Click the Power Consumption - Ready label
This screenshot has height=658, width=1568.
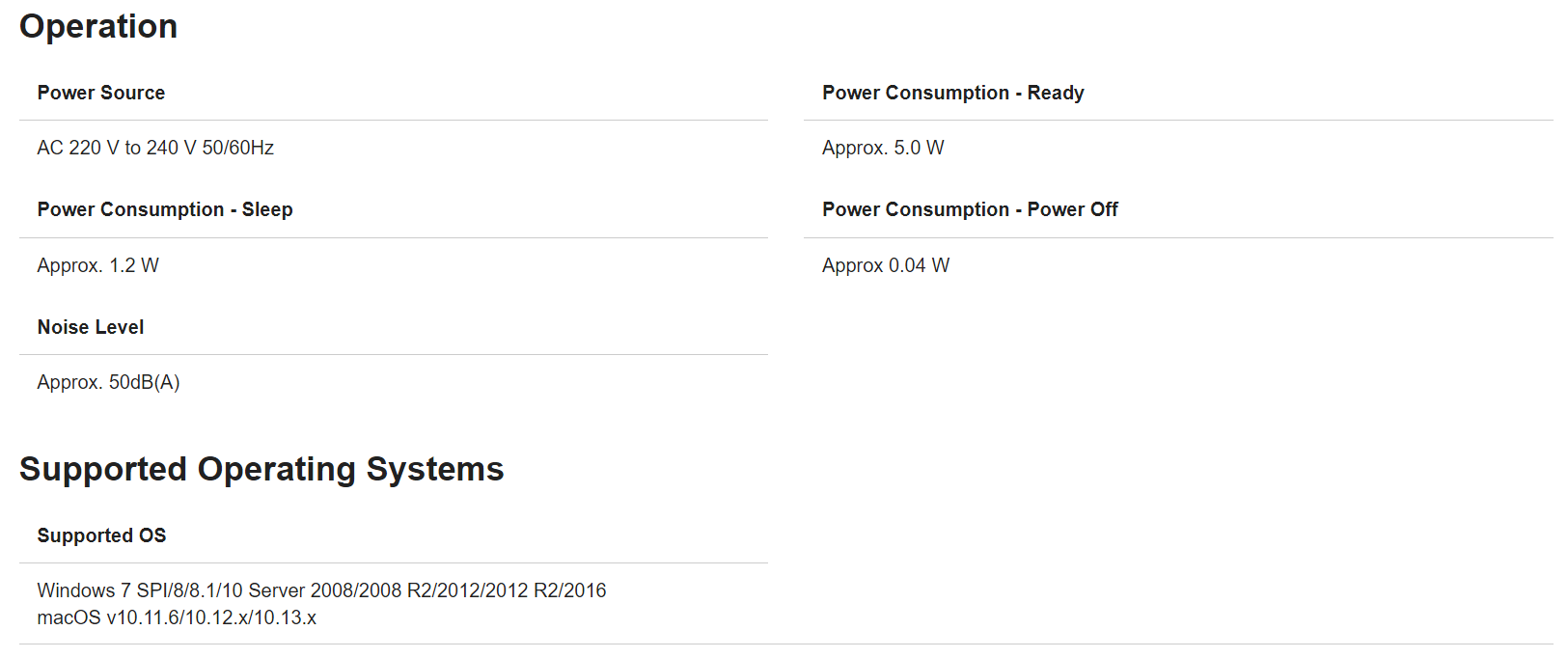[952, 93]
